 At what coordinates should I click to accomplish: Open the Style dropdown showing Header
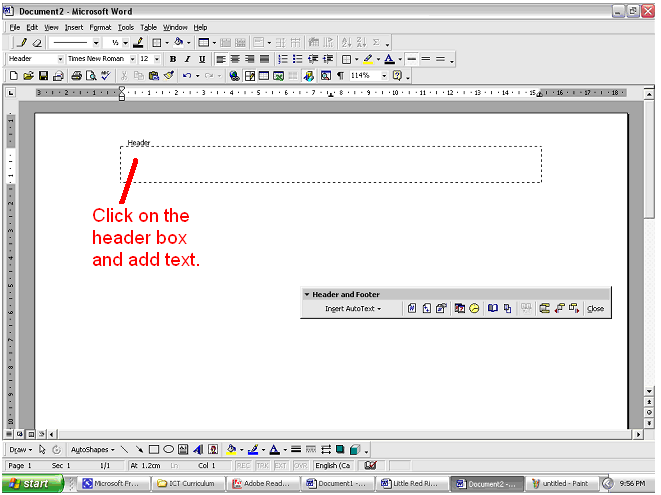pyautogui.click(x=60, y=59)
